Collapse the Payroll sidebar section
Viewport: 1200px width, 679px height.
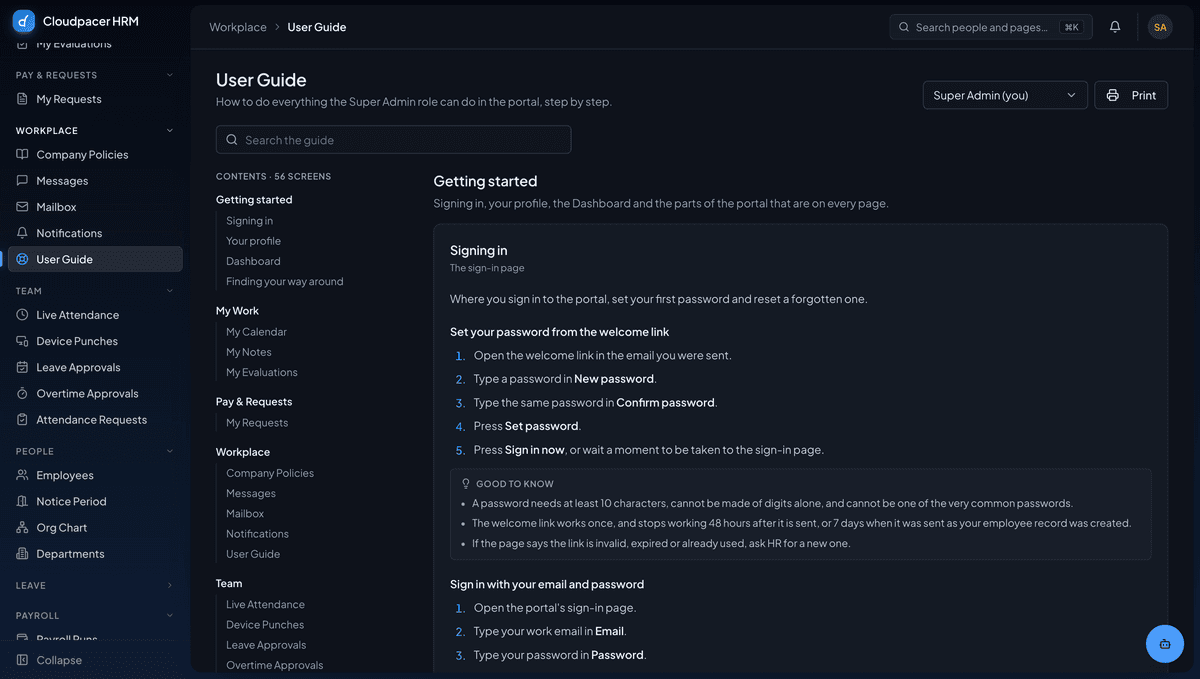pos(170,615)
